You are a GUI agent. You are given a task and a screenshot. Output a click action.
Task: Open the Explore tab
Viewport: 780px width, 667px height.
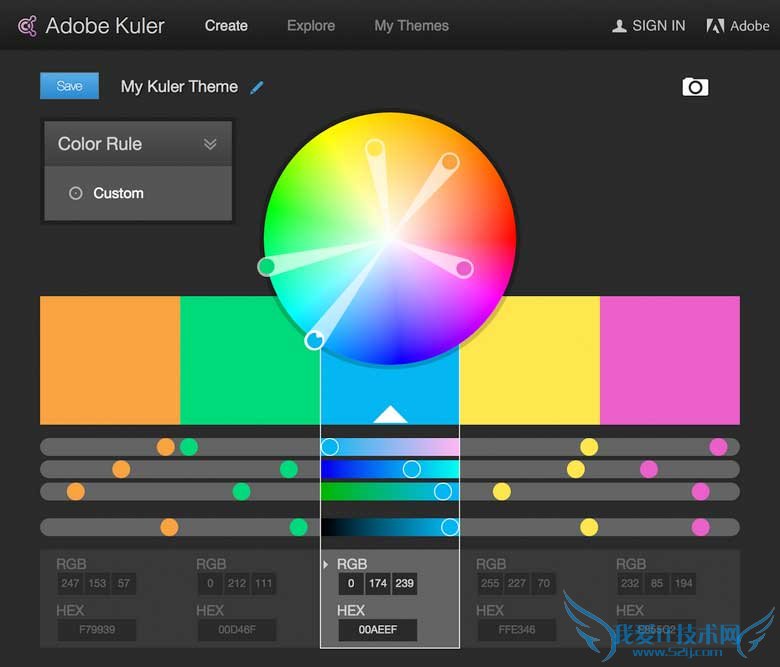(311, 26)
